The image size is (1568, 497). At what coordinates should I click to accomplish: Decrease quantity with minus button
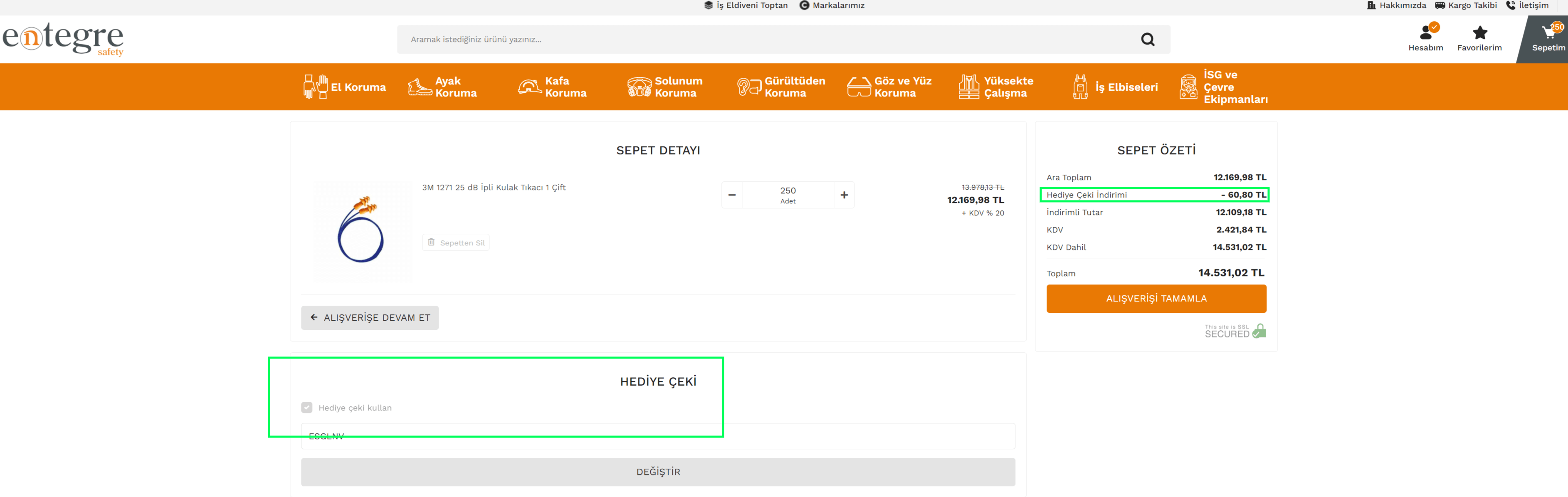pyautogui.click(x=732, y=195)
